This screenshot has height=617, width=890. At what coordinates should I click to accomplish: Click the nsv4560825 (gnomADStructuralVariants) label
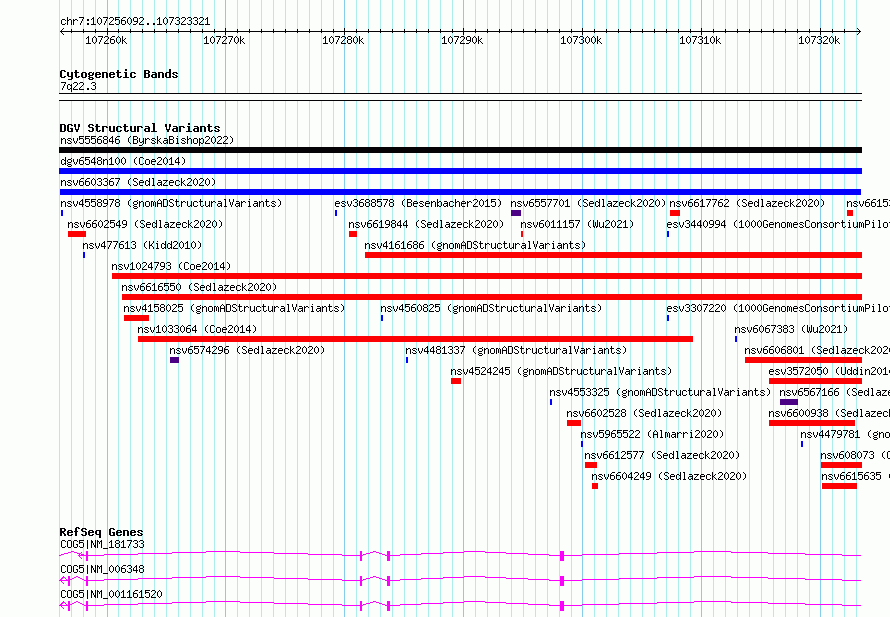[x=491, y=308]
